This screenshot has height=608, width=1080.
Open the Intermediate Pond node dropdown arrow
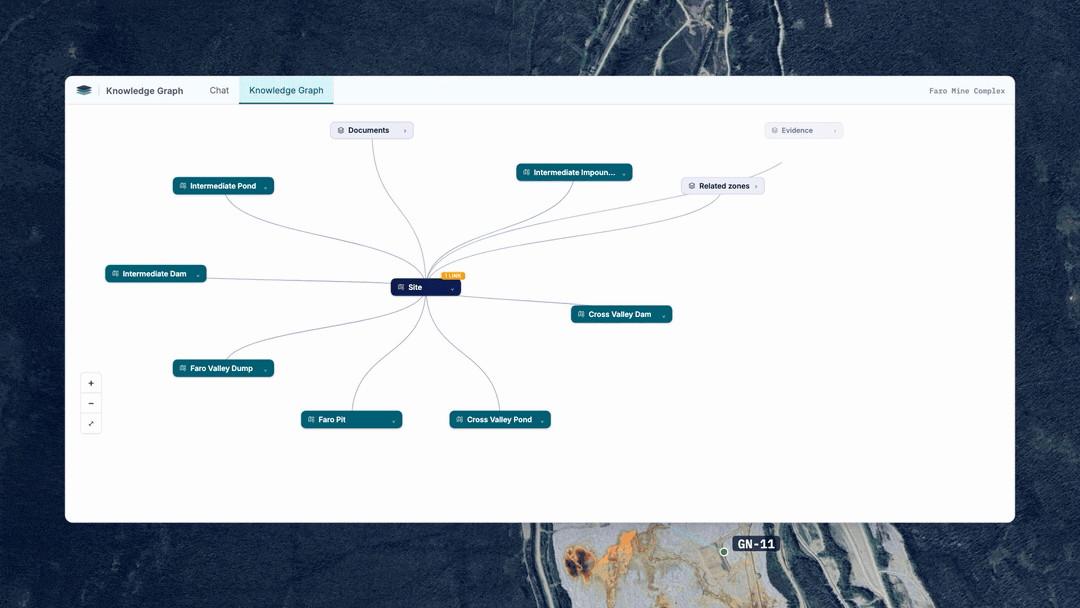[265, 187]
